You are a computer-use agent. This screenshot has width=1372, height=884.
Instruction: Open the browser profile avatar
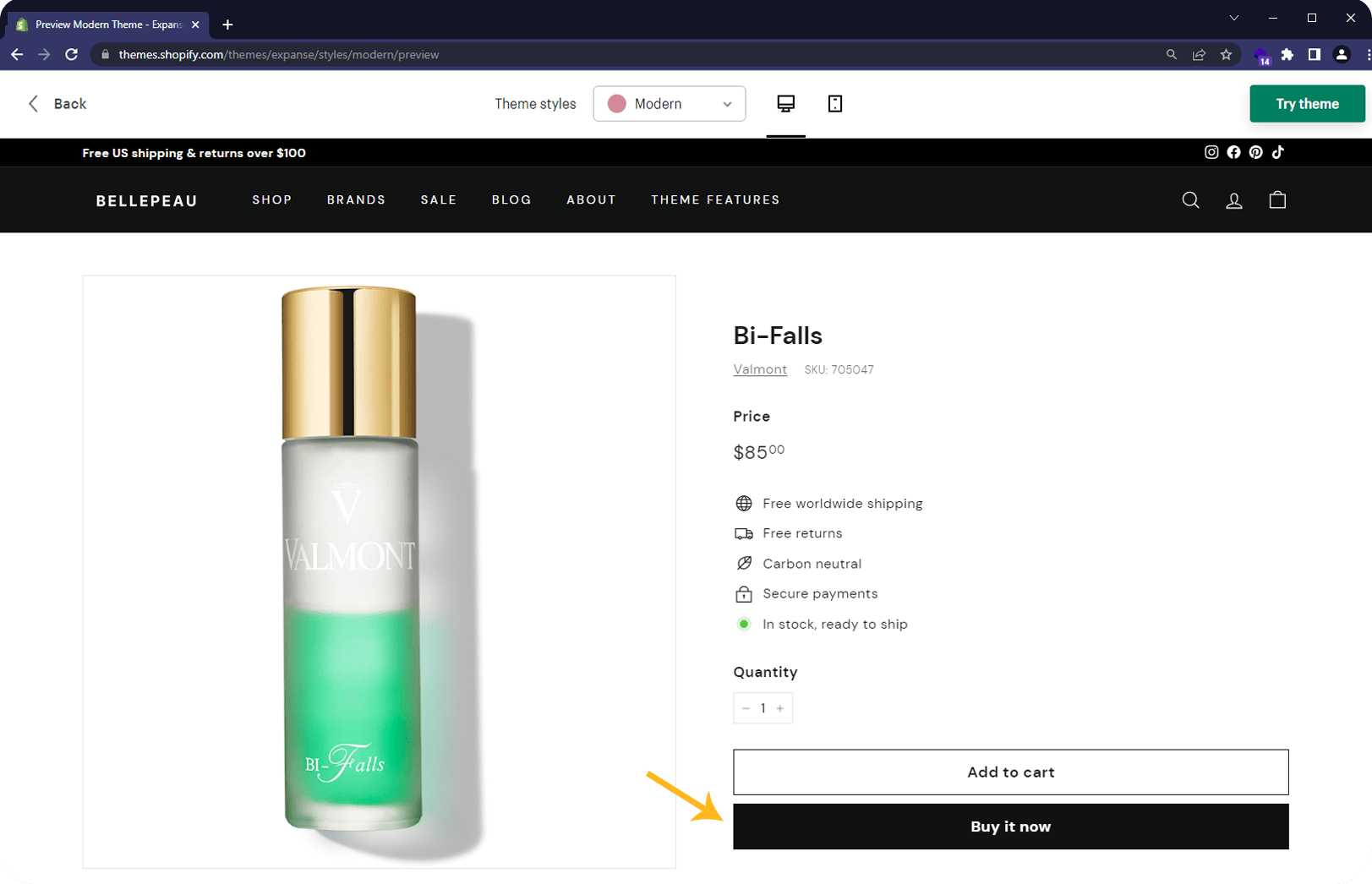[x=1342, y=54]
